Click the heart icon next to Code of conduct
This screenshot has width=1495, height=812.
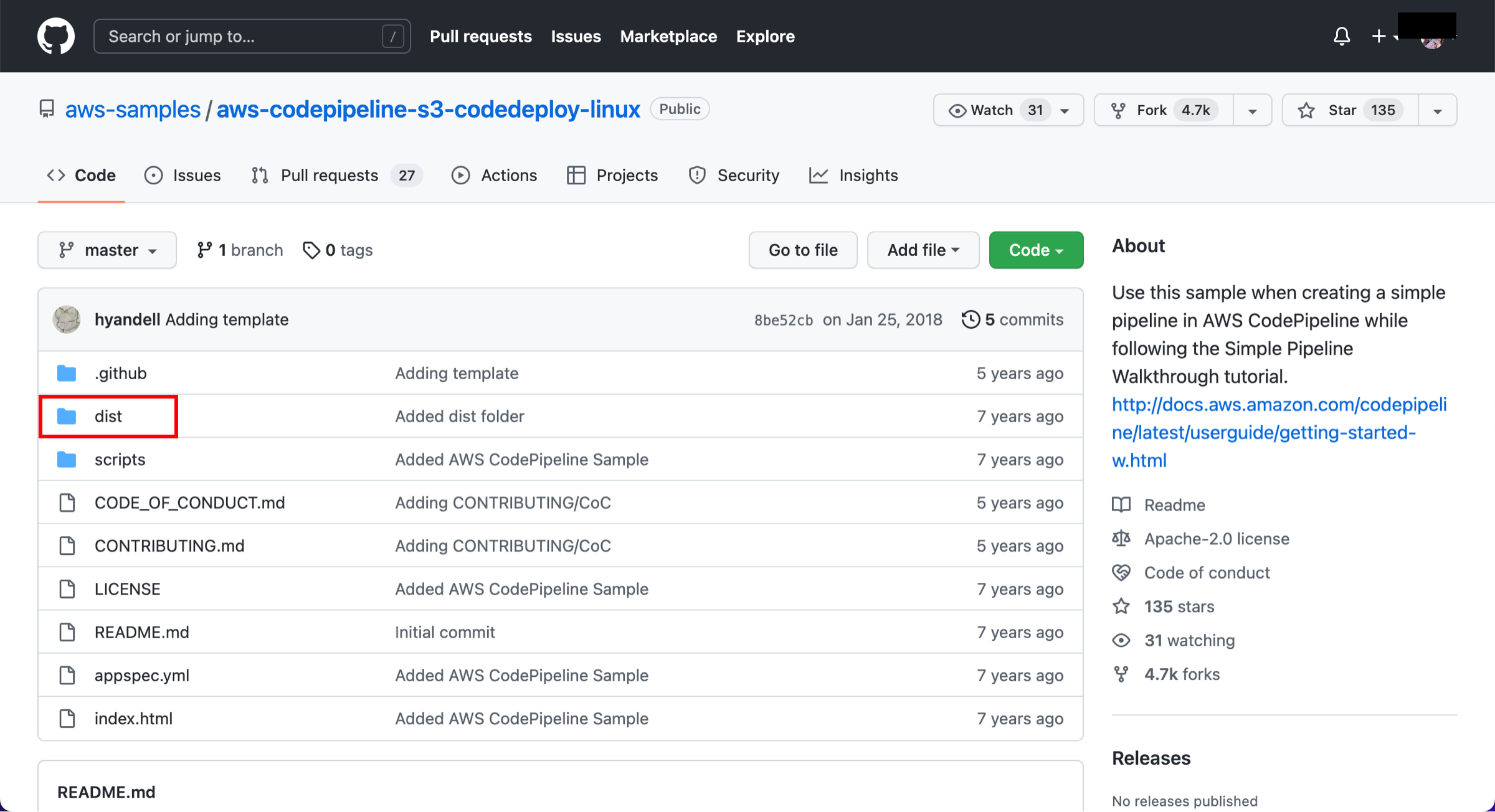1121,572
